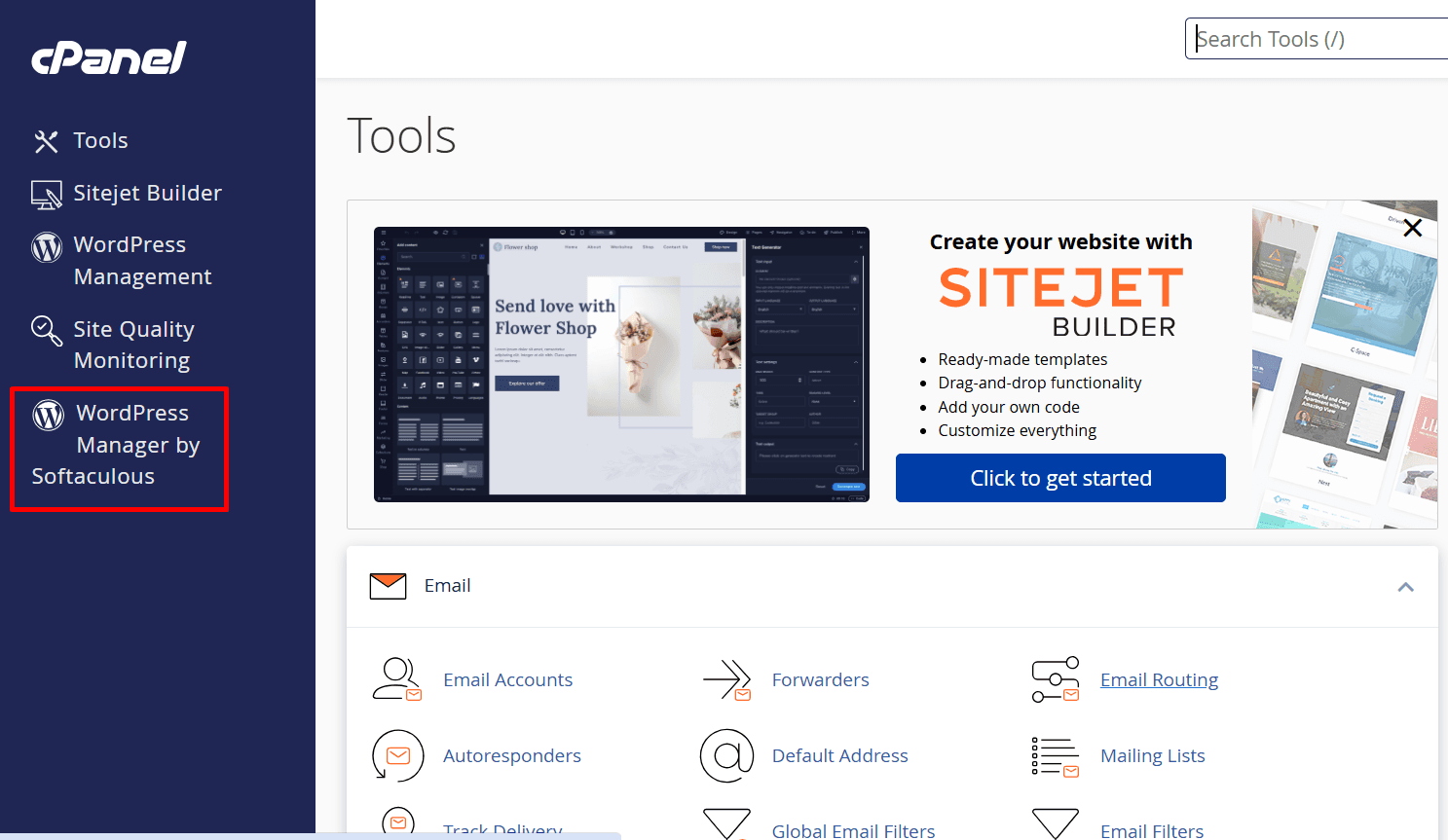The width and height of the screenshot is (1448, 840).
Task: Click the cPanel logo
Action: coord(107,57)
